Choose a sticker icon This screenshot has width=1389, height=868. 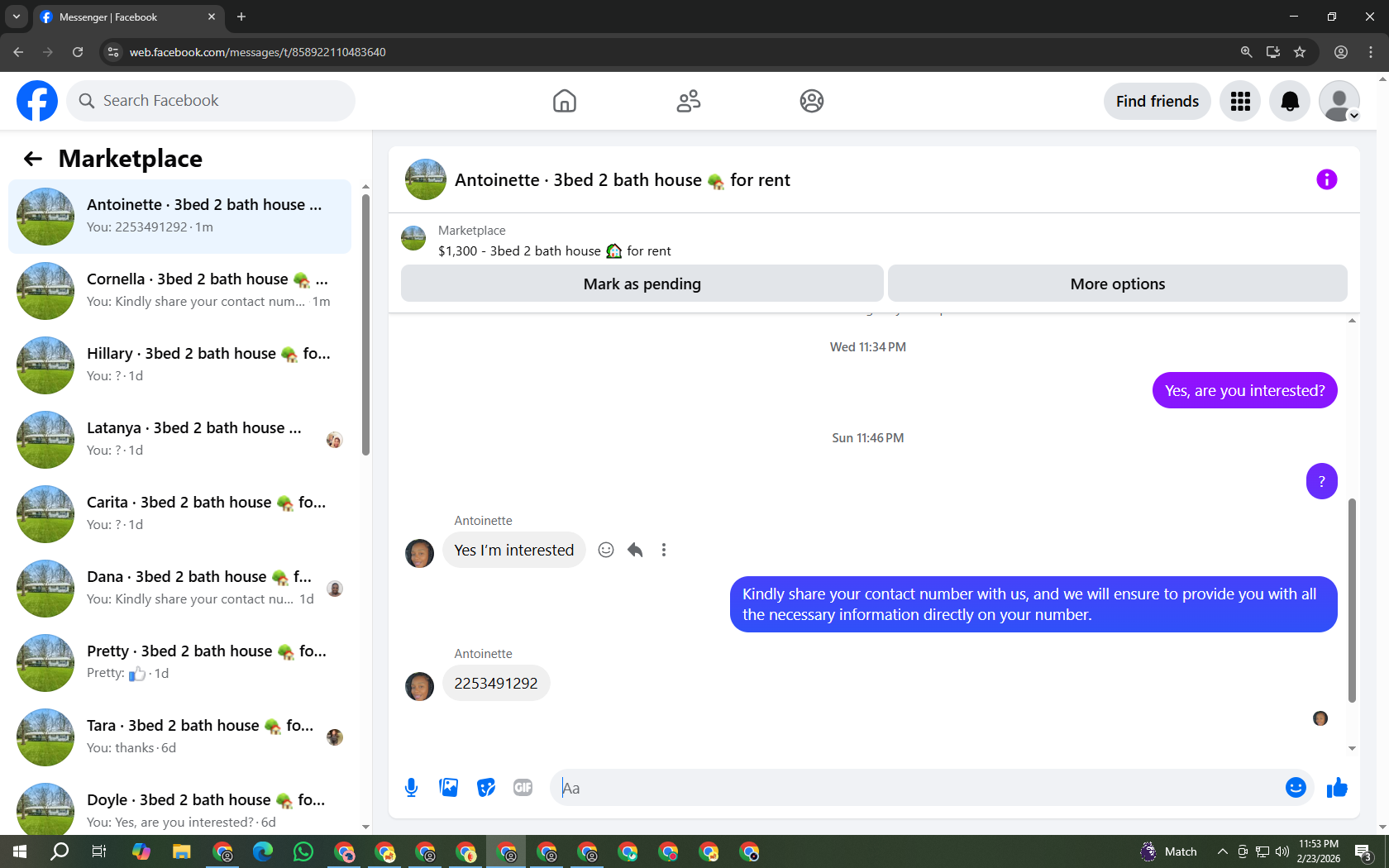click(486, 788)
